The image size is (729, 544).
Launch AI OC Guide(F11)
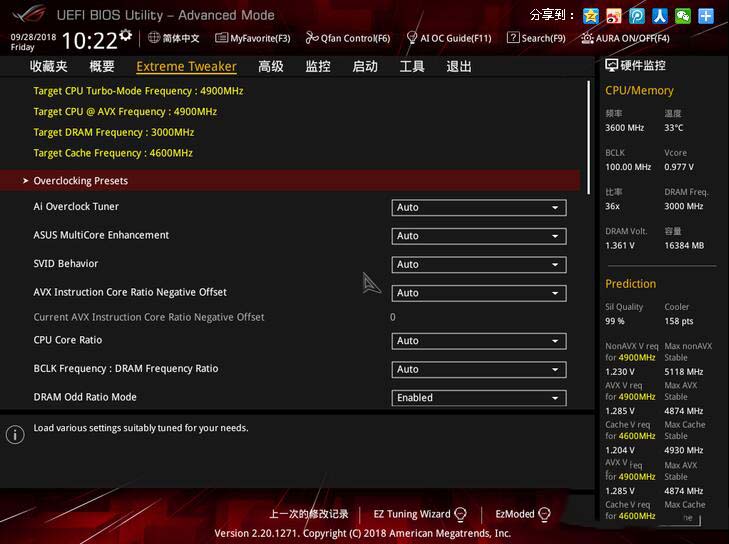pos(449,38)
